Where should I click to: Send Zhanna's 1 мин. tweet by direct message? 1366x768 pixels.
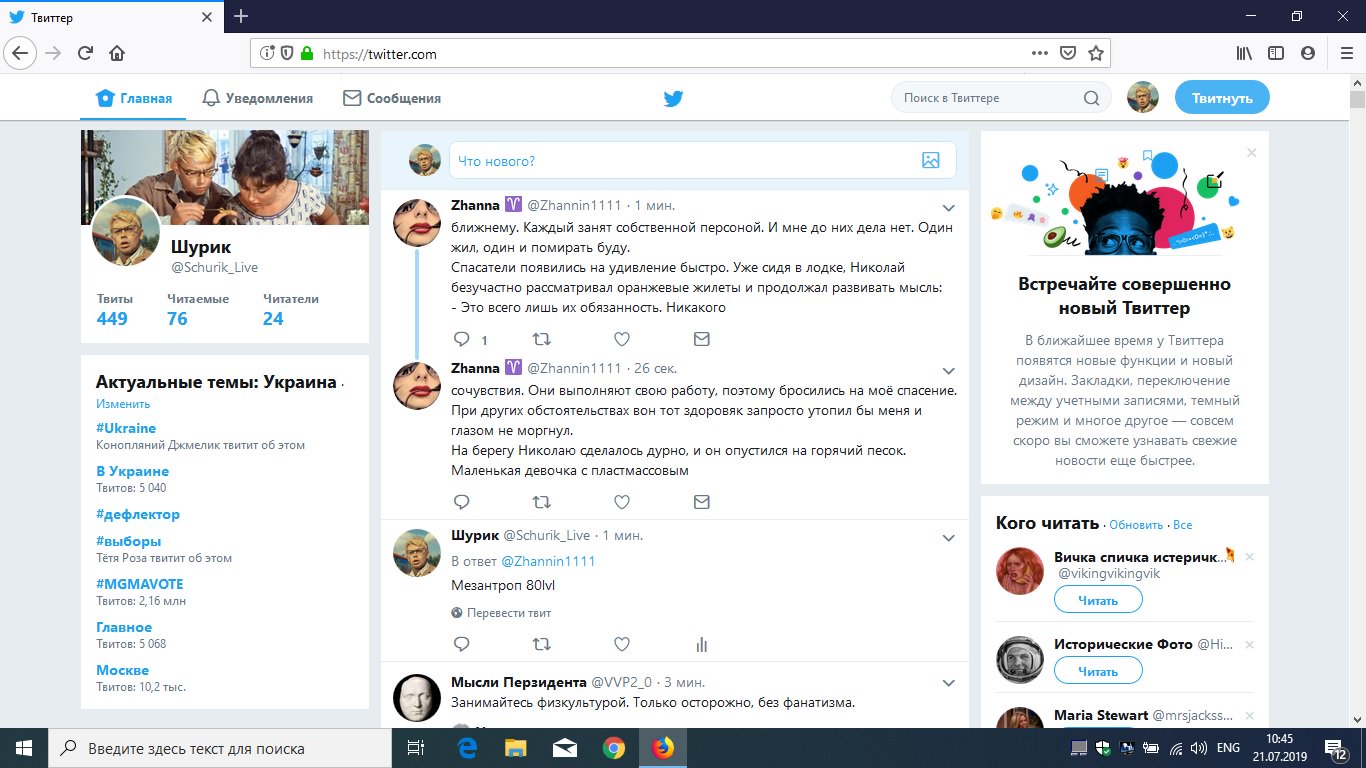click(701, 339)
